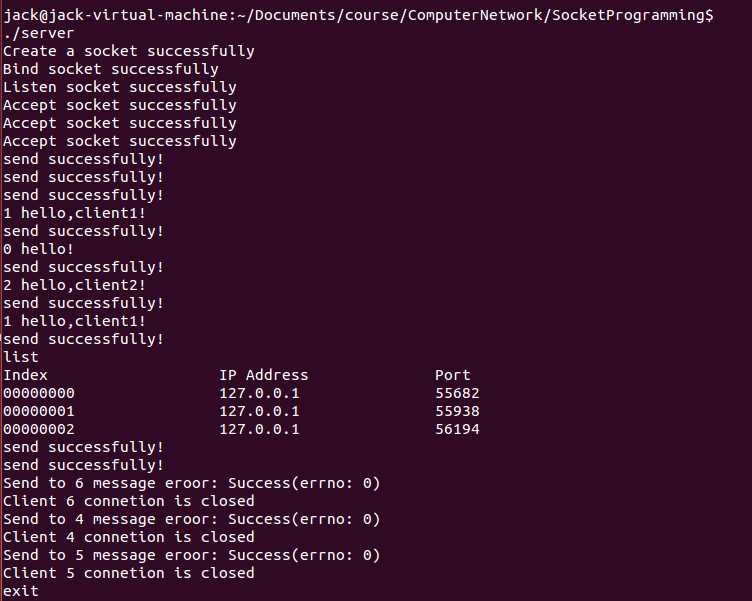
Task: Click the '2 hello,client2!' message
Action: (x=75, y=285)
